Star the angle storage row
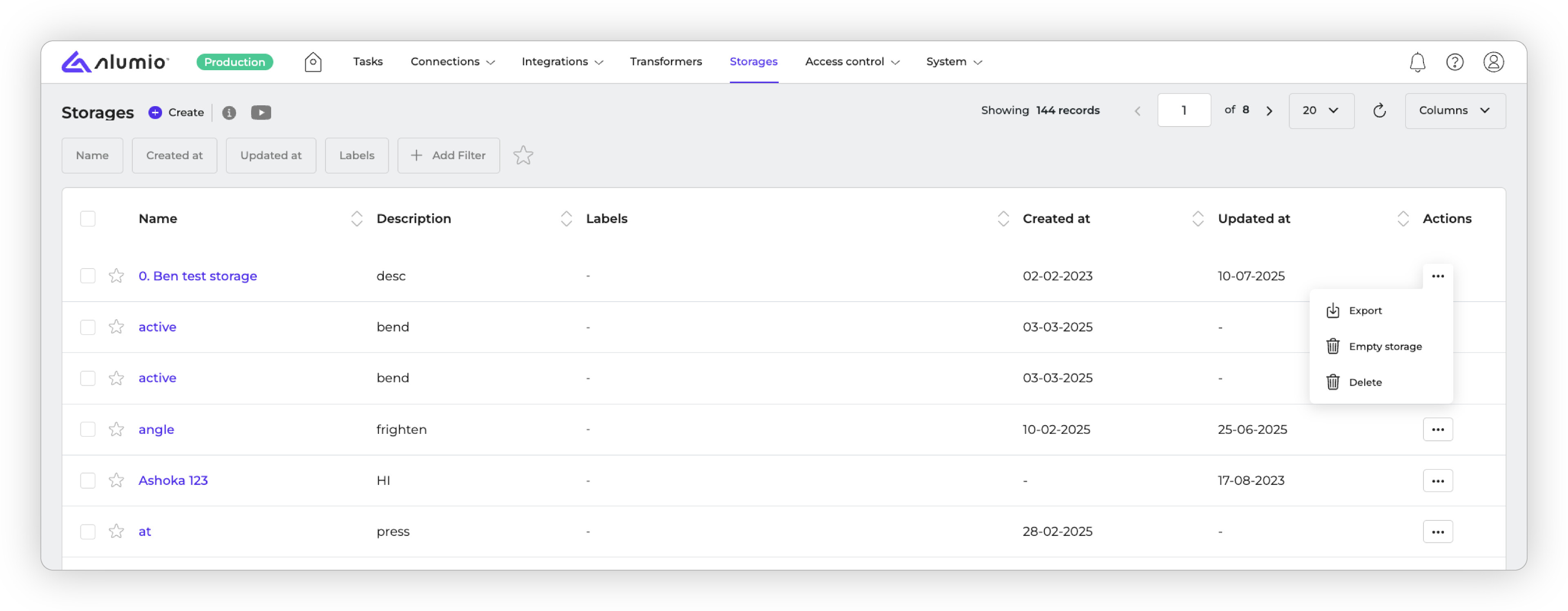Screen dimensions: 1568x611 click(116, 430)
